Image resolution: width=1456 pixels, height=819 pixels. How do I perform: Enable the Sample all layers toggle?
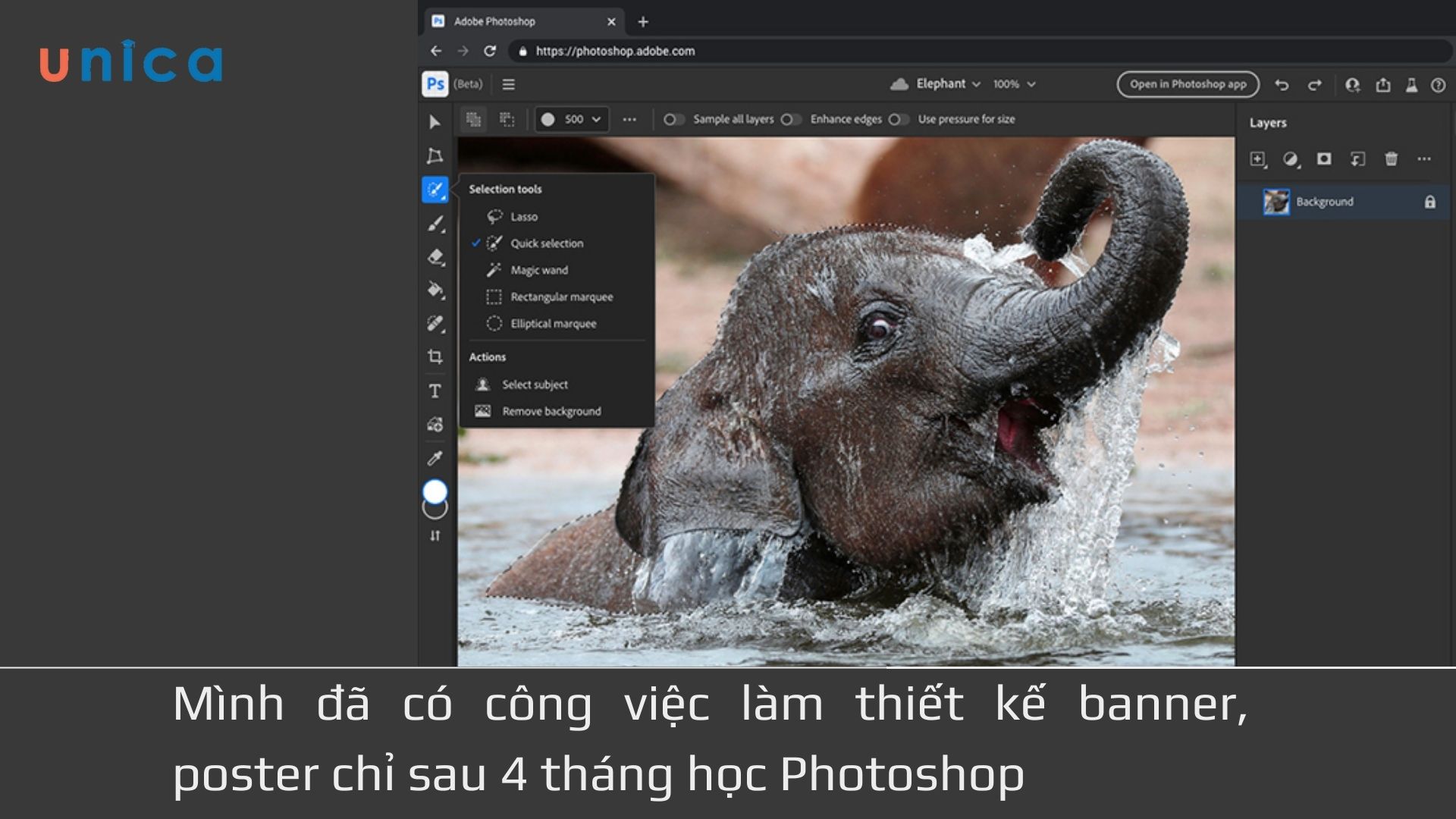tap(672, 119)
